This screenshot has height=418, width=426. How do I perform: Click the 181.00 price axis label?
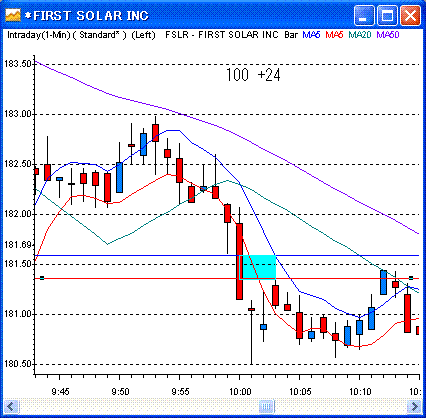click(17, 314)
